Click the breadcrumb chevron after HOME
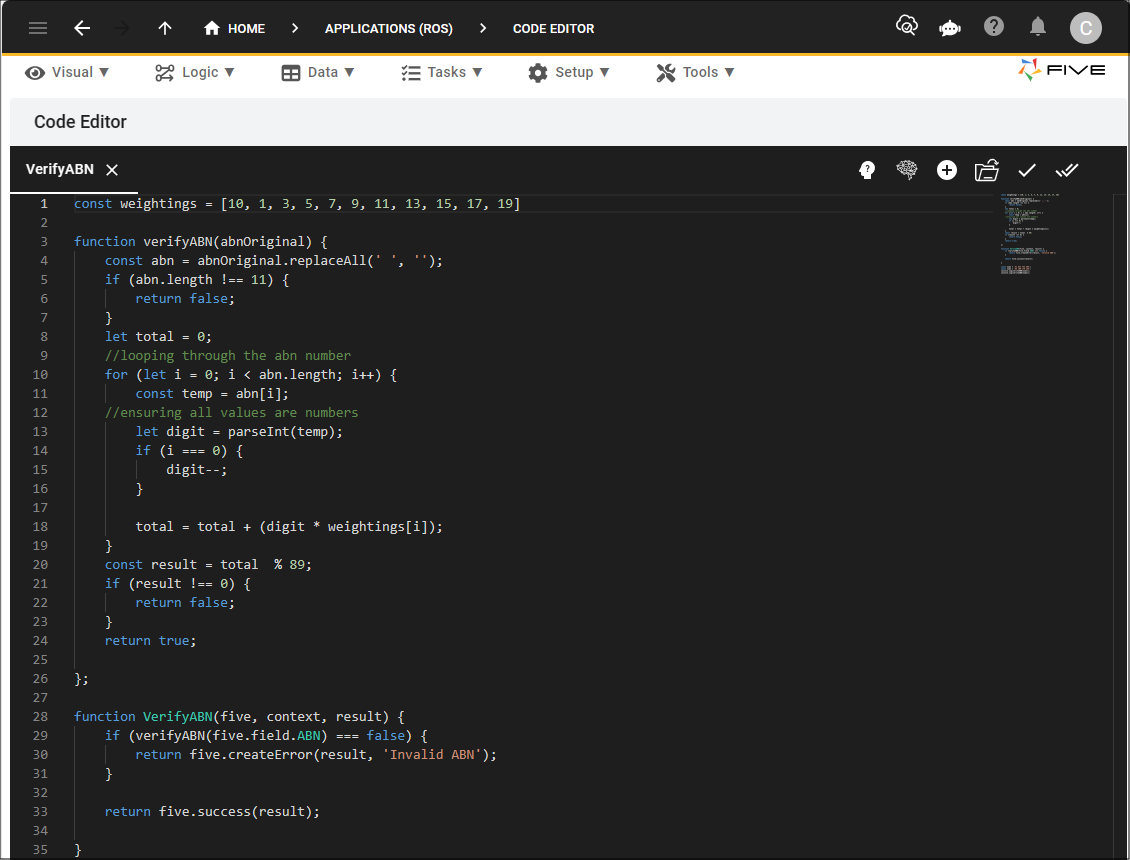Screen dimensions: 1130x860 click(x=295, y=28)
